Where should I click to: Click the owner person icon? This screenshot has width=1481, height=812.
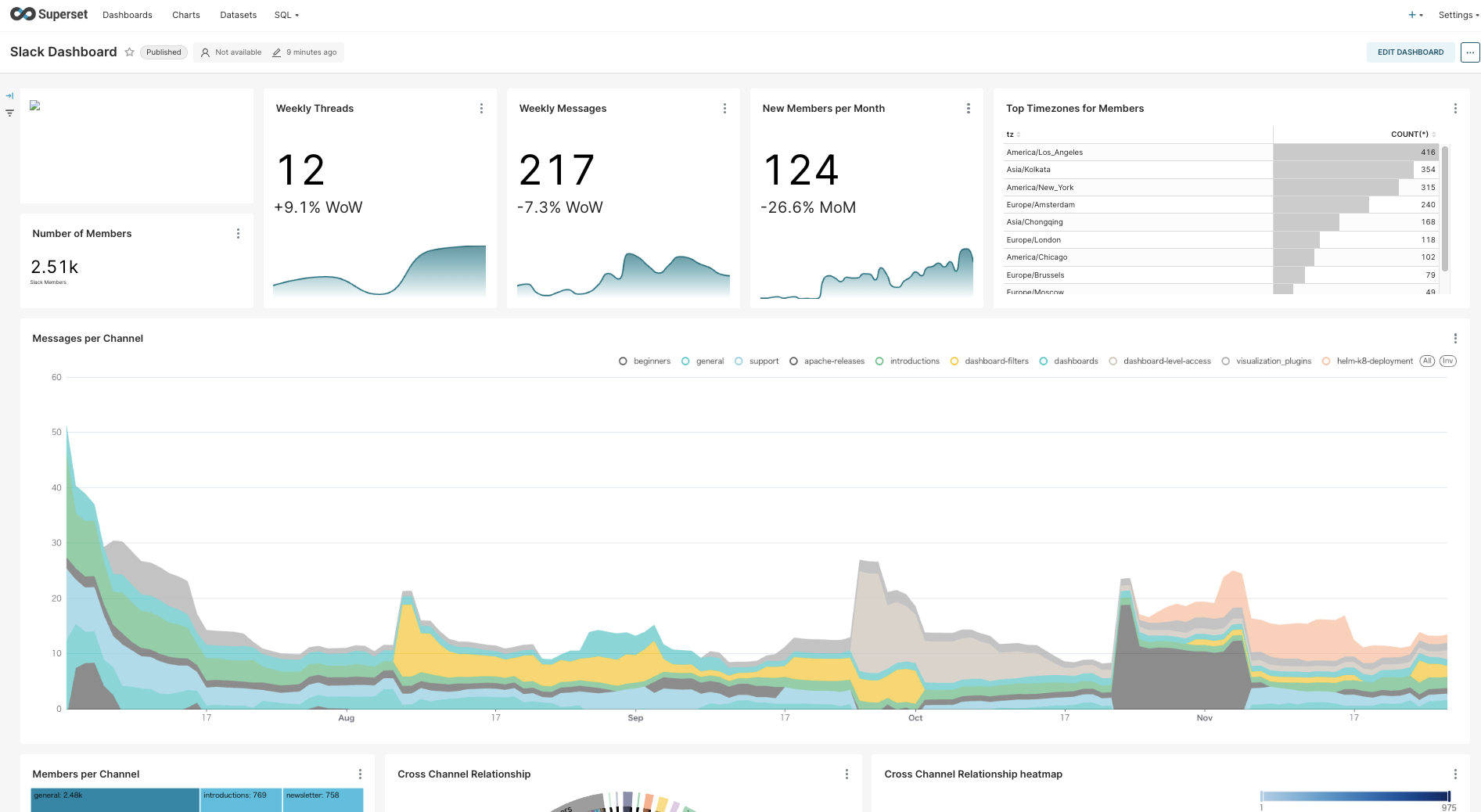tap(205, 52)
